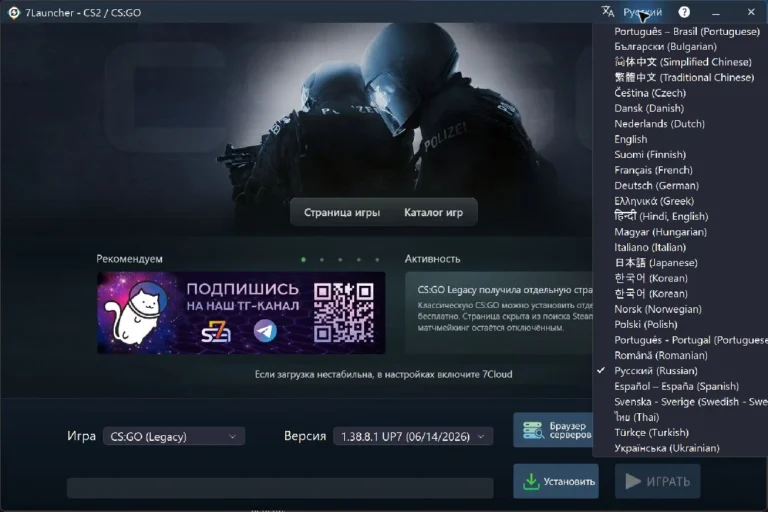This screenshot has width=768, height=512.
Task: Click the Рекомендуем section heading
Action: point(129,259)
